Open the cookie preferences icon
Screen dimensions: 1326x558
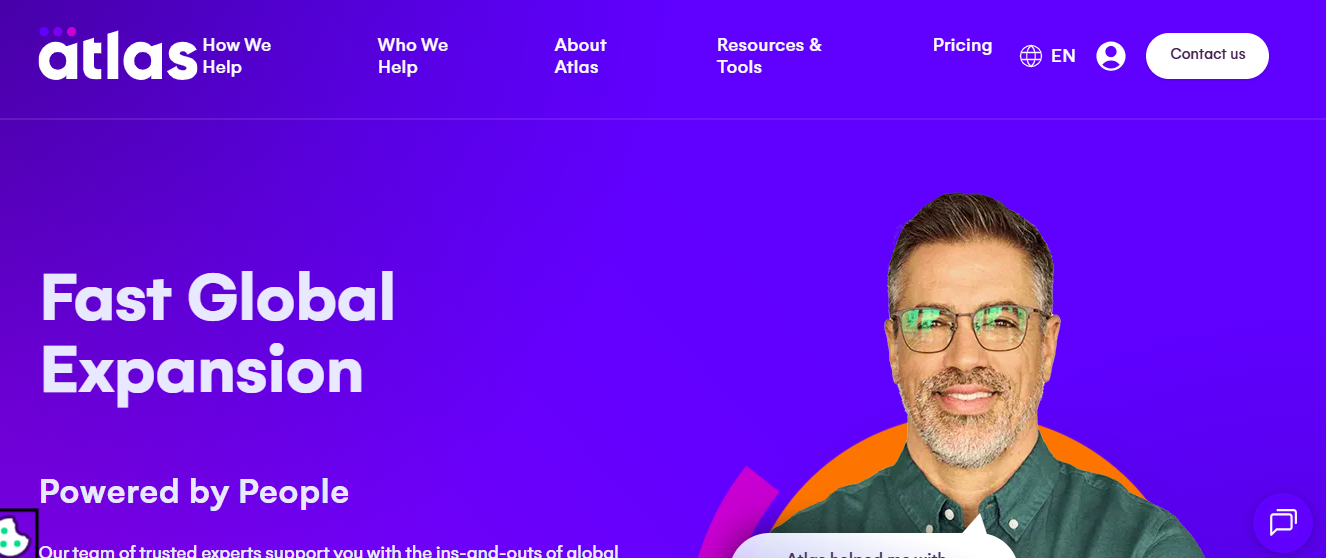[x=15, y=534]
